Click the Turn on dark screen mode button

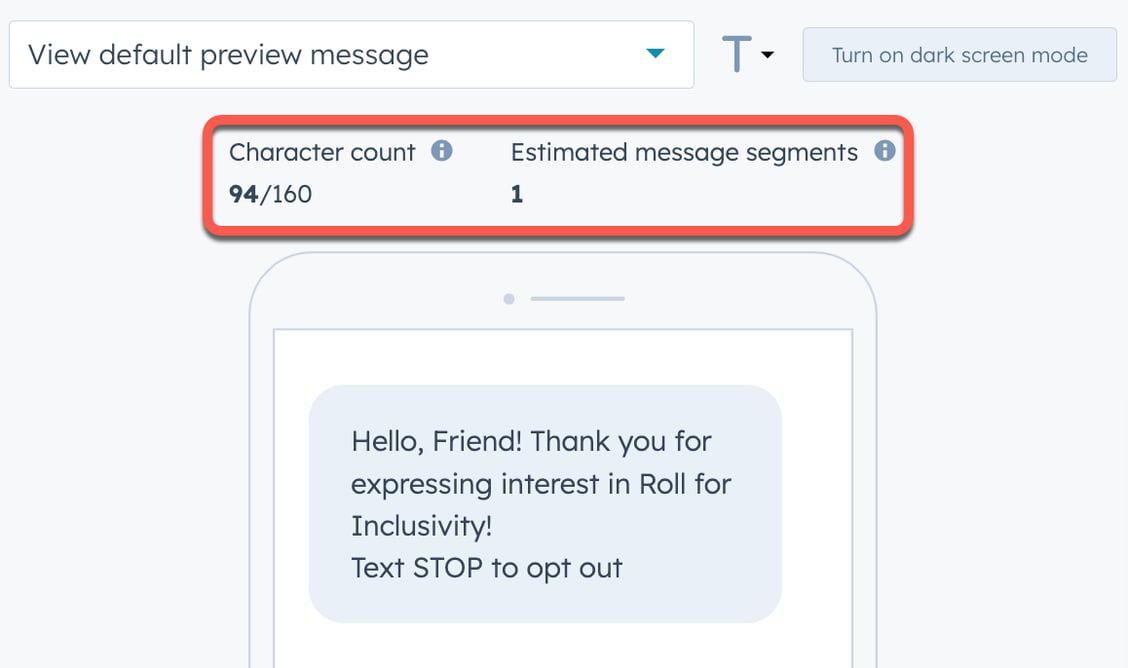click(x=958, y=55)
